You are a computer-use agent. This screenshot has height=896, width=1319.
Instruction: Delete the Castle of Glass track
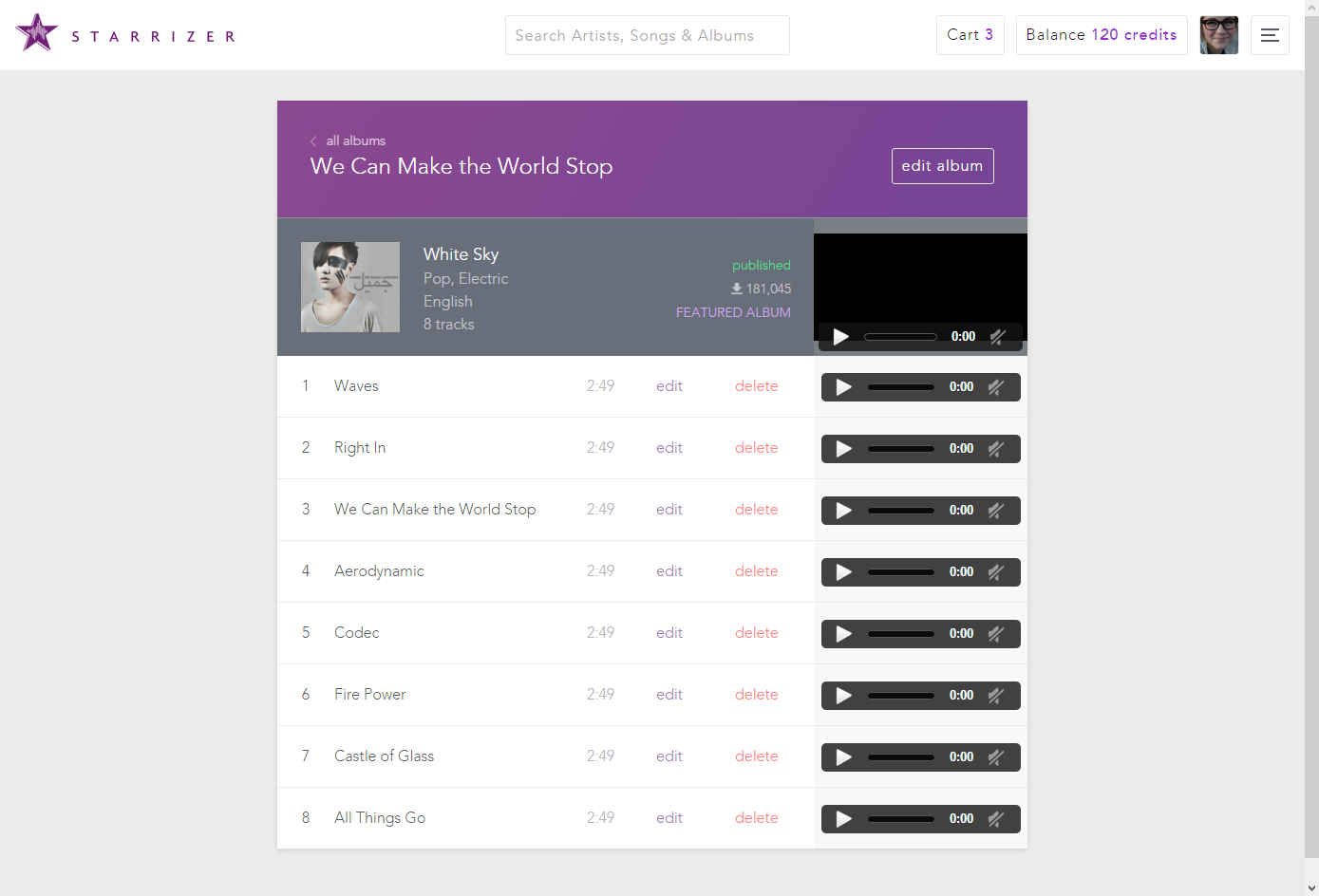coord(756,756)
